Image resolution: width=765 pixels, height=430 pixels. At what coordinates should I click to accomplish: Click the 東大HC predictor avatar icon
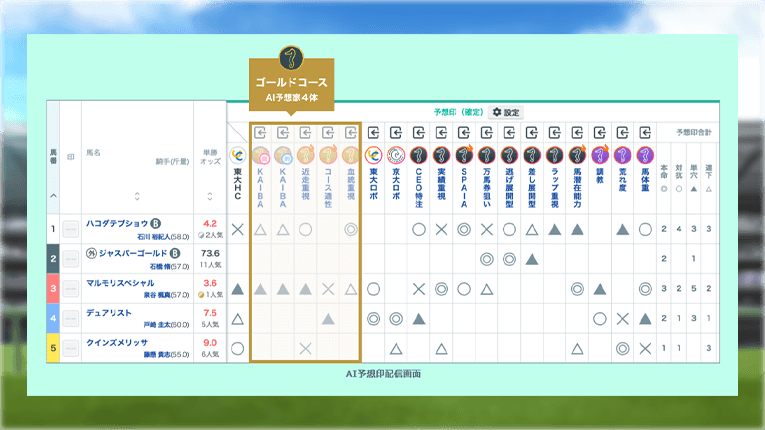238,155
